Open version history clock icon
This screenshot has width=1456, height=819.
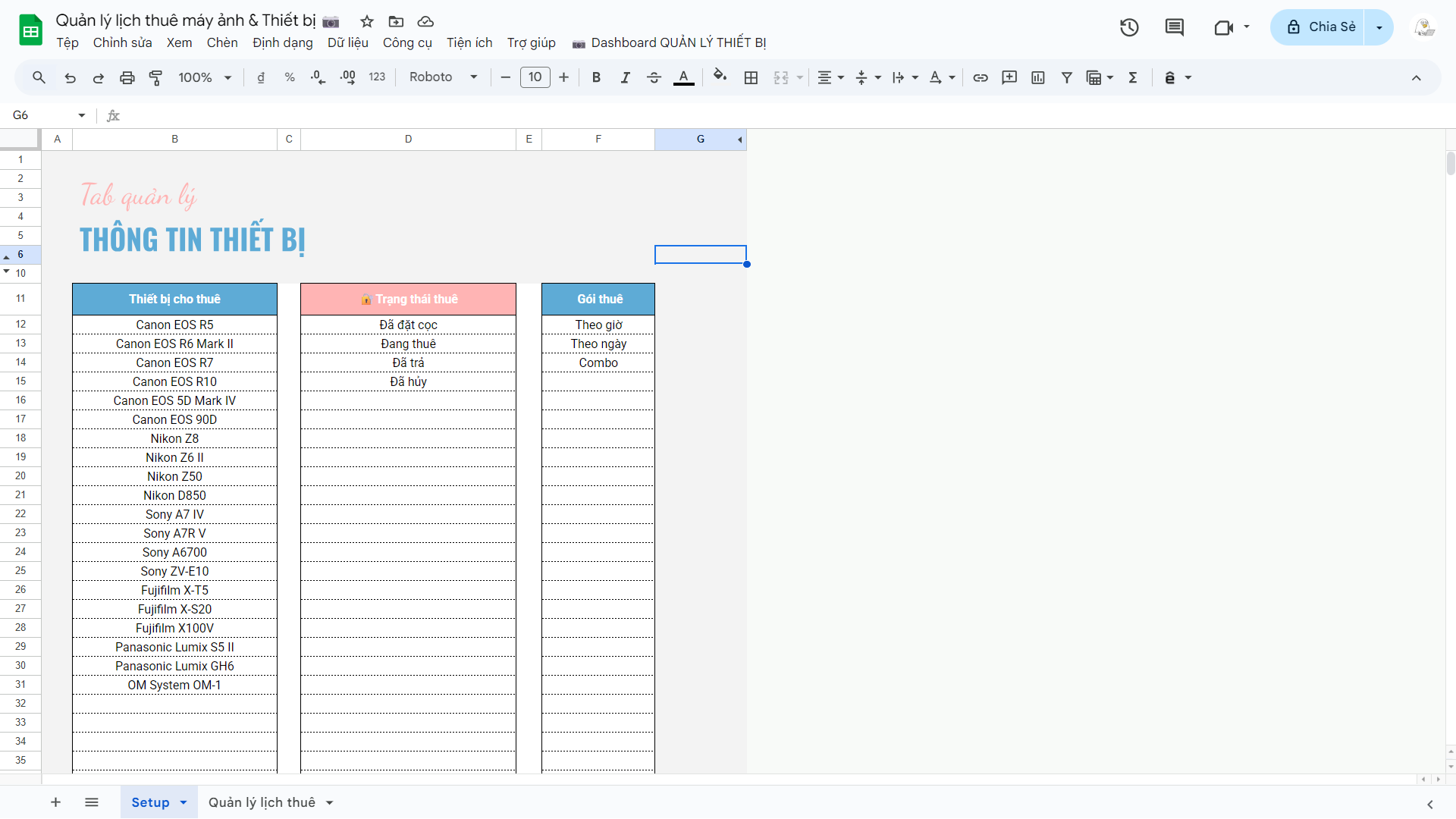[x=1129, y=28]
